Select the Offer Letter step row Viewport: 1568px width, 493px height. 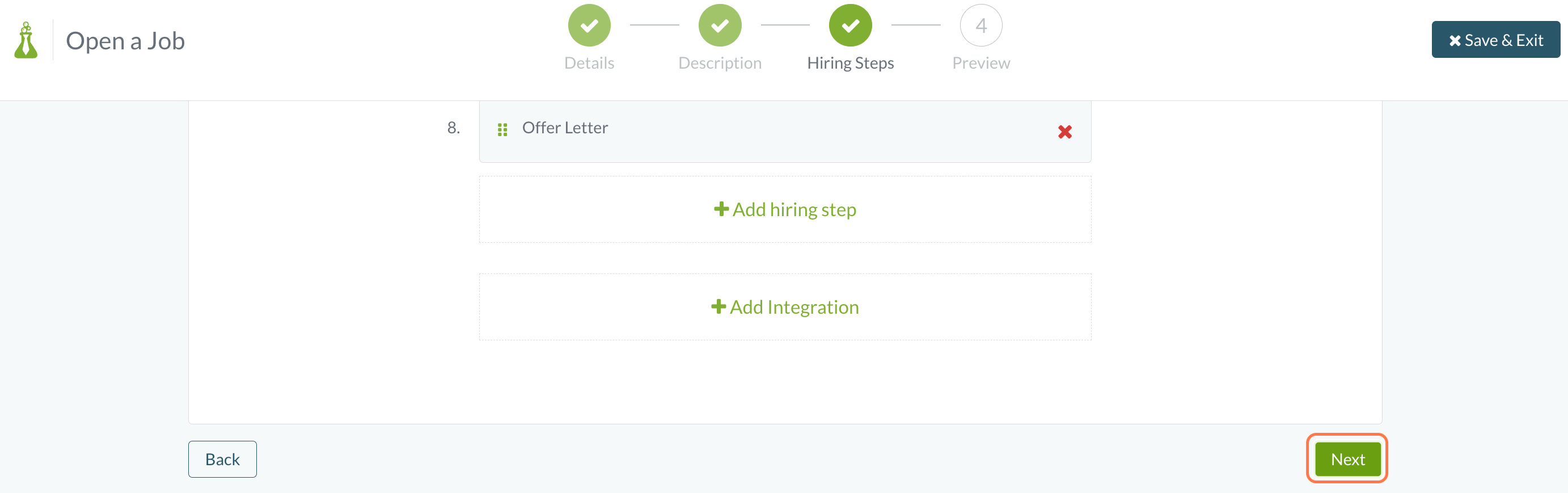pyautogui.click(x=785, y=132)
